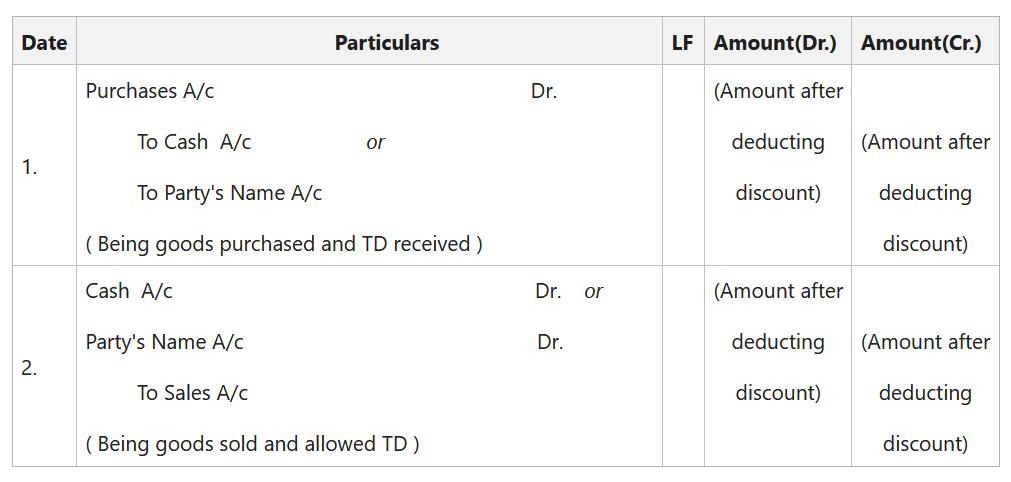This screenshot has height=482, width=1011.
Task: Click the goods purchased and TD received narration
Action: 284,244
